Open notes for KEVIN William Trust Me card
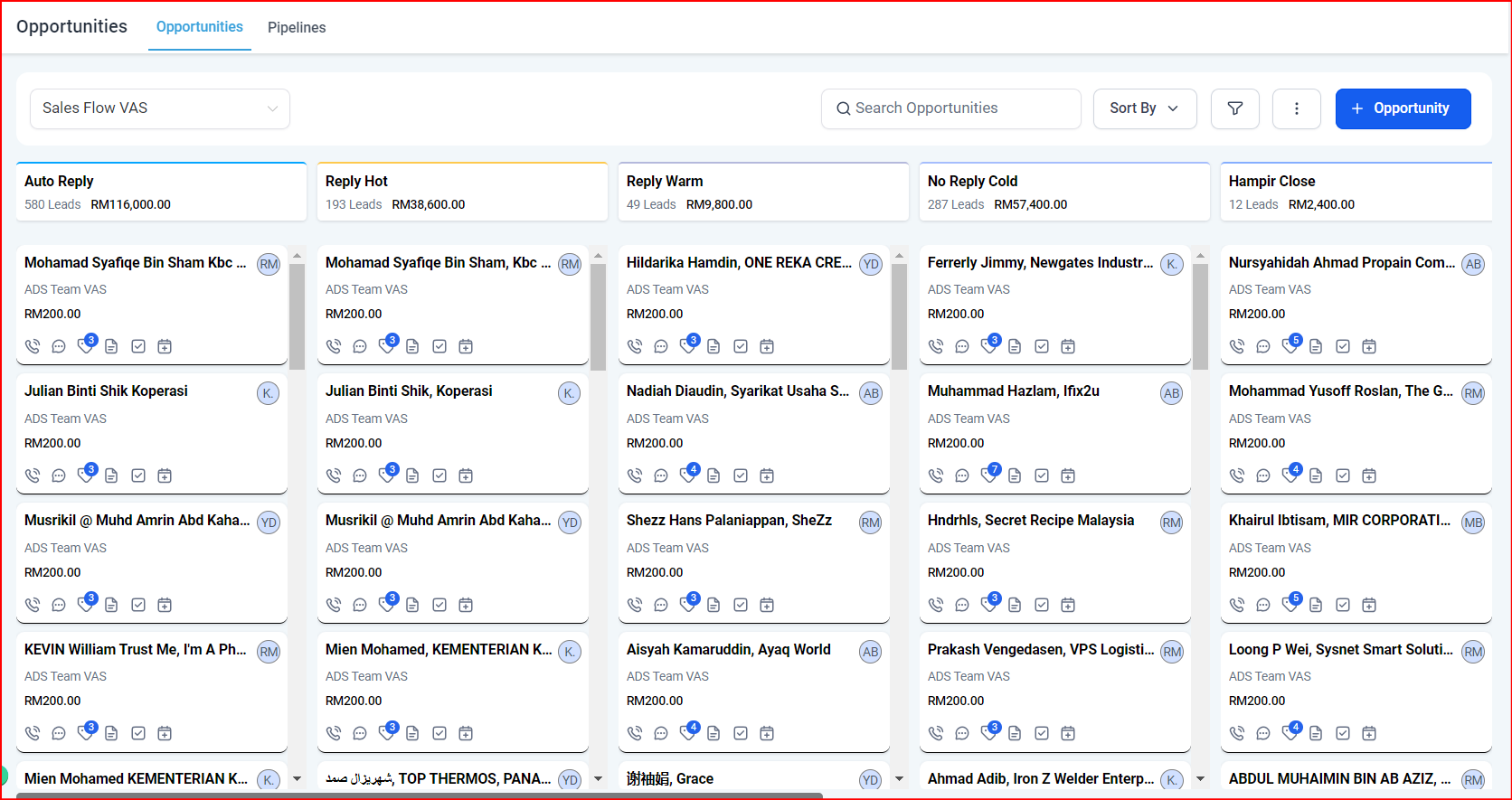Image resolution: width=1512 pixels, height=800 pixels. (x=111, y=733)
